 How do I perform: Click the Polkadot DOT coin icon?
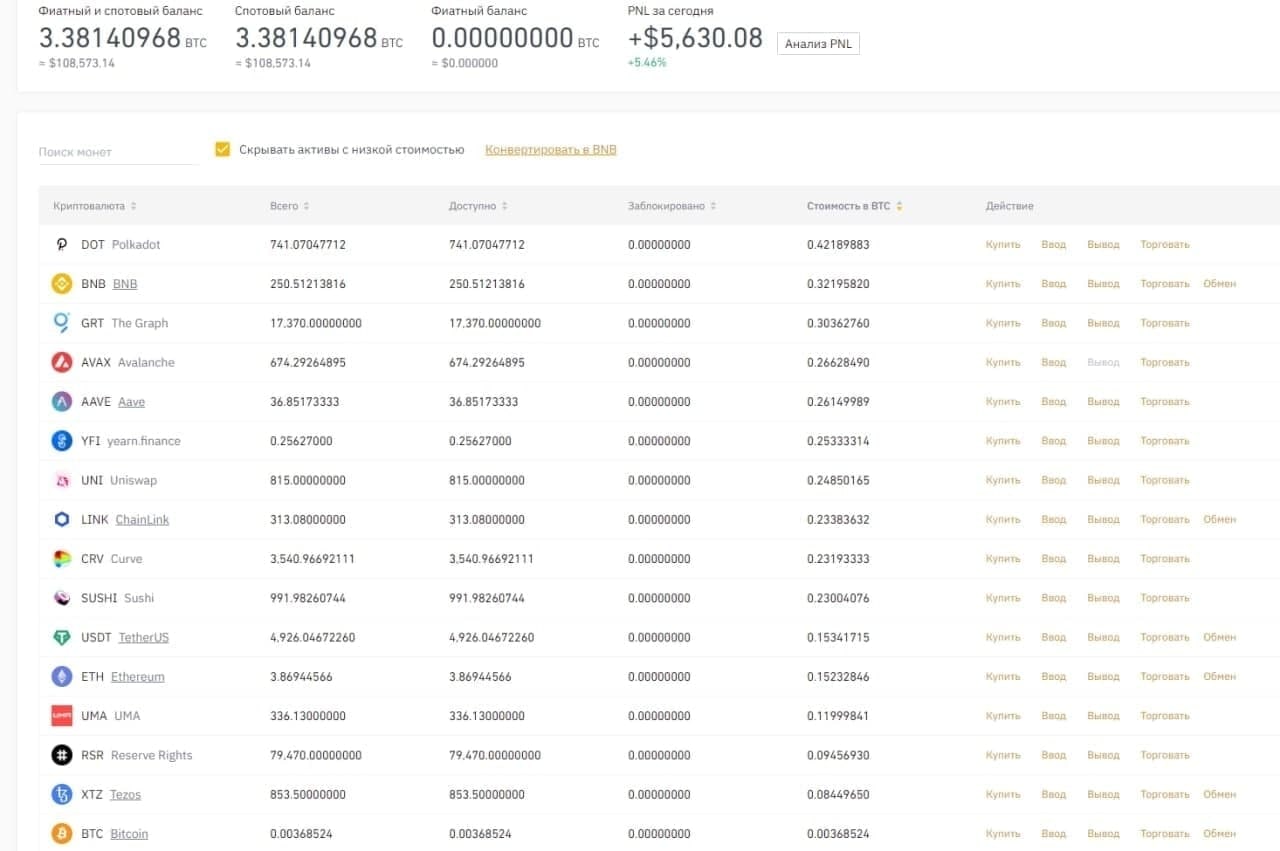(x=62, y=244)
